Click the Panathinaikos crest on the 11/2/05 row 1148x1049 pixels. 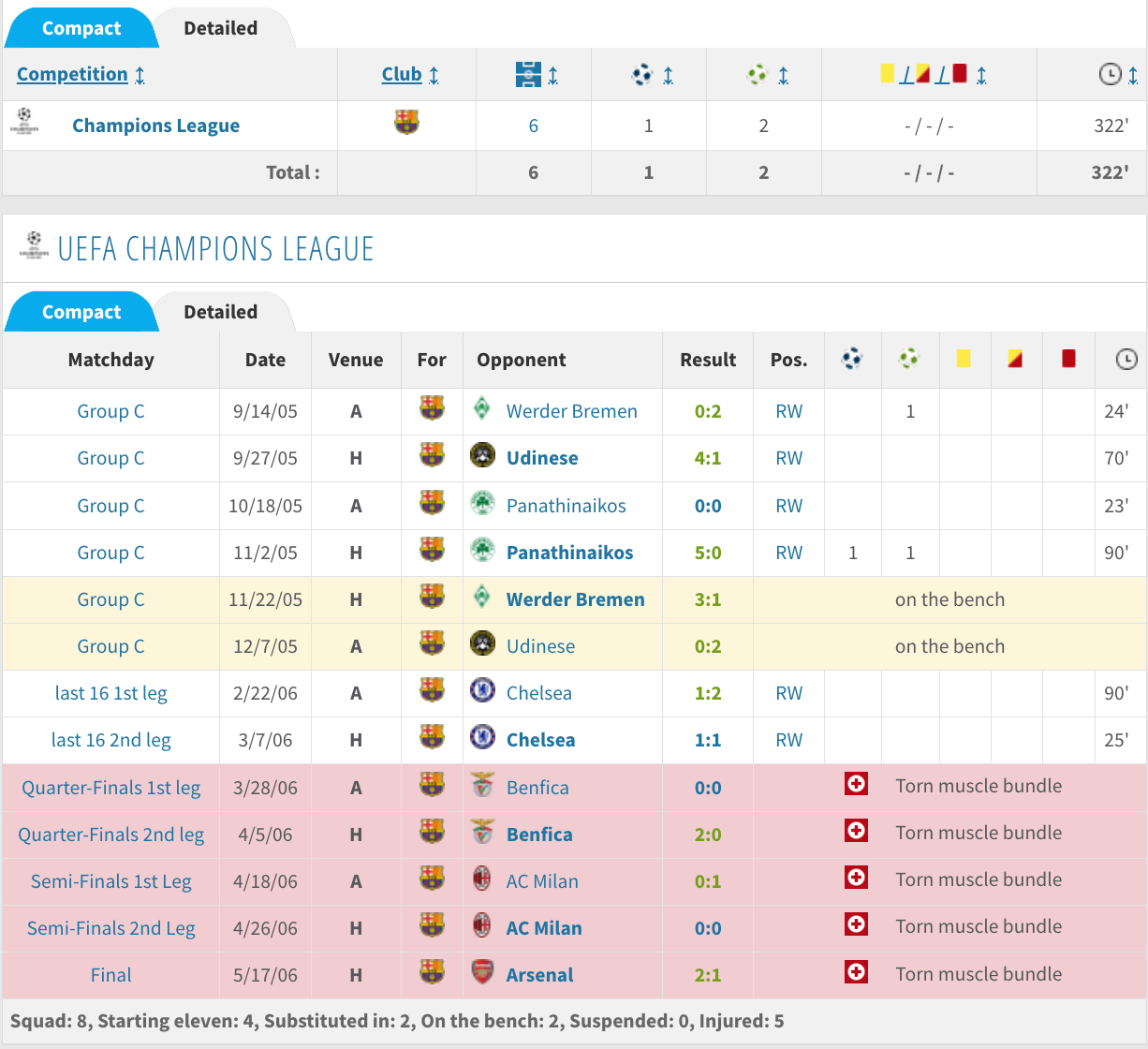point(482,549)
